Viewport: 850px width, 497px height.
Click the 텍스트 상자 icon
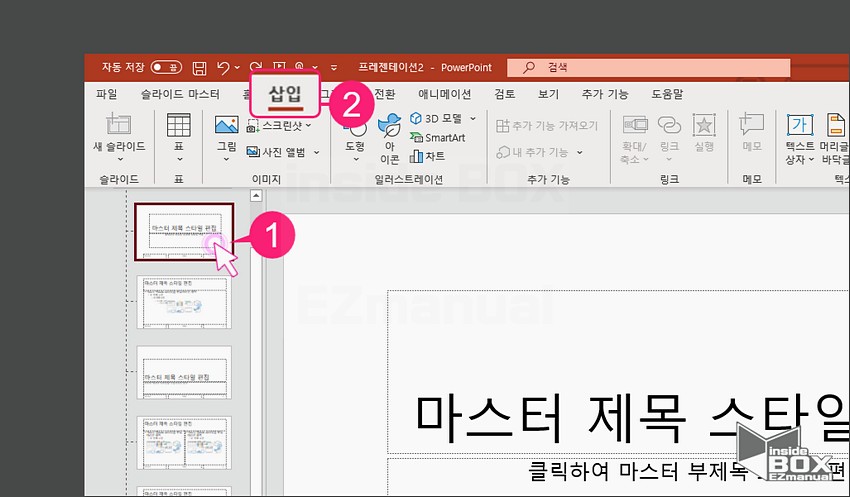click(800, 125)
